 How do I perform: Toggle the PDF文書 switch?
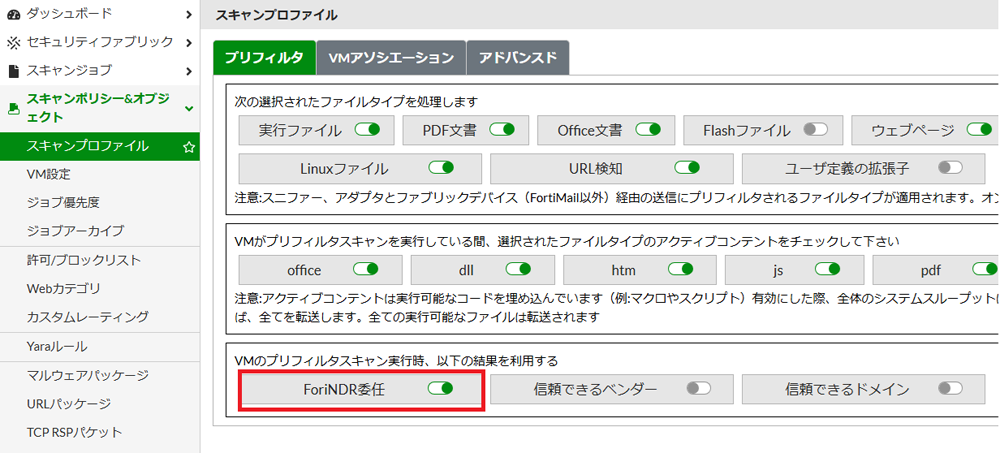tap(502, 130)
